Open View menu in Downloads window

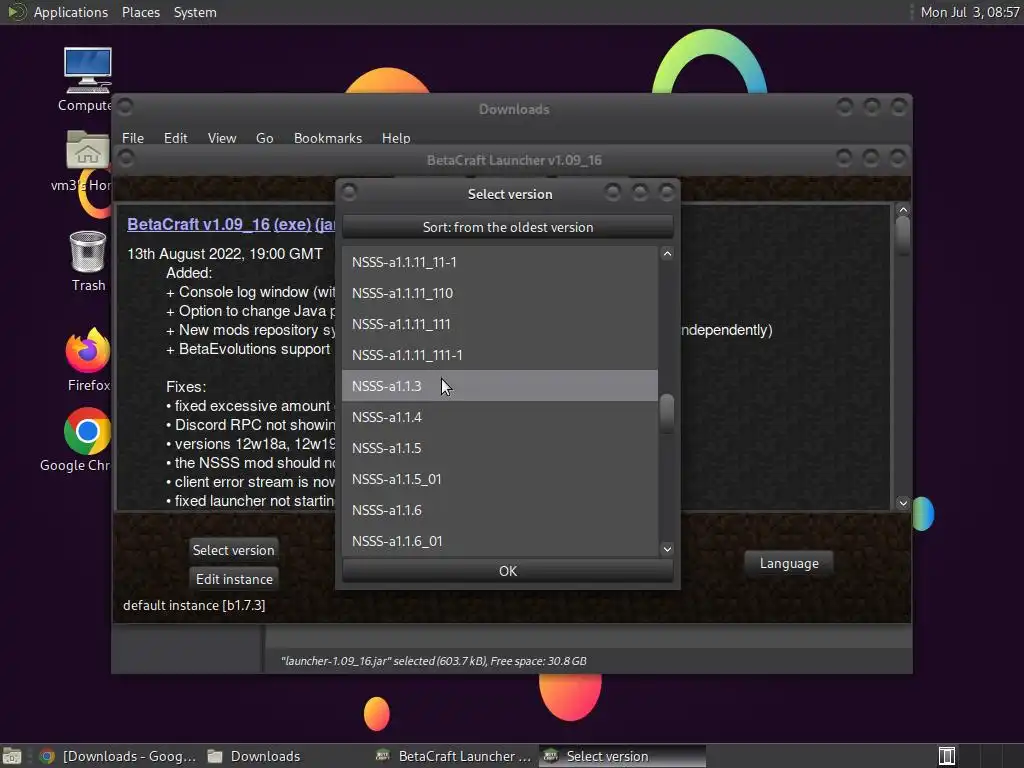(x=221, y=138)
